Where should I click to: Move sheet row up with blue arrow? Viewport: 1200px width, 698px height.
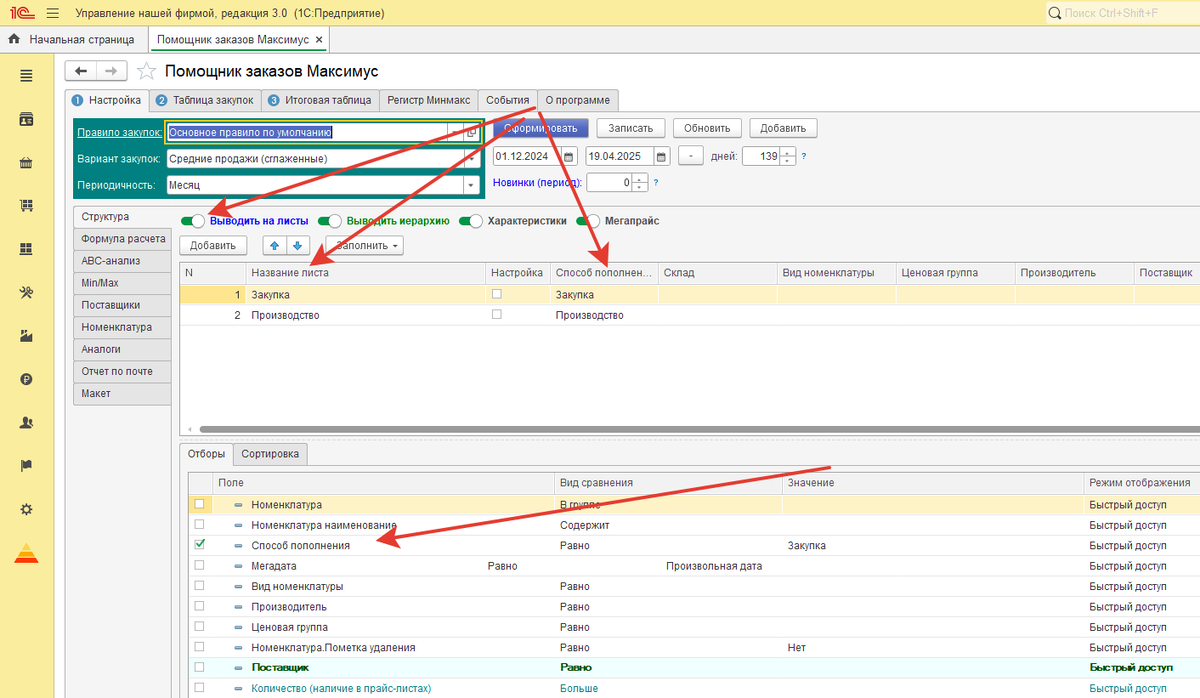pyautogui.click(x=276, y=245)
